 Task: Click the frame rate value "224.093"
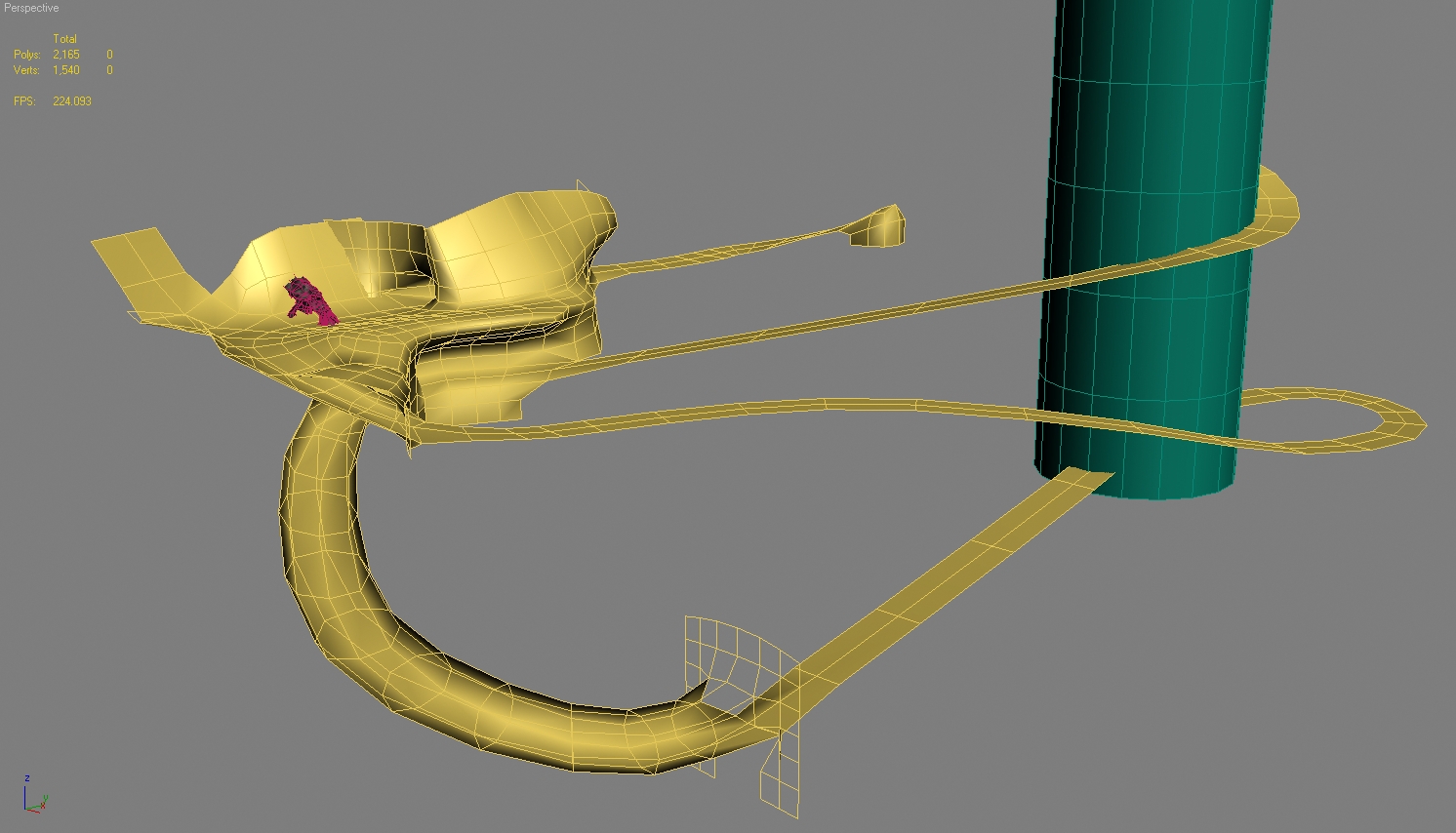(x=72, y=101)
